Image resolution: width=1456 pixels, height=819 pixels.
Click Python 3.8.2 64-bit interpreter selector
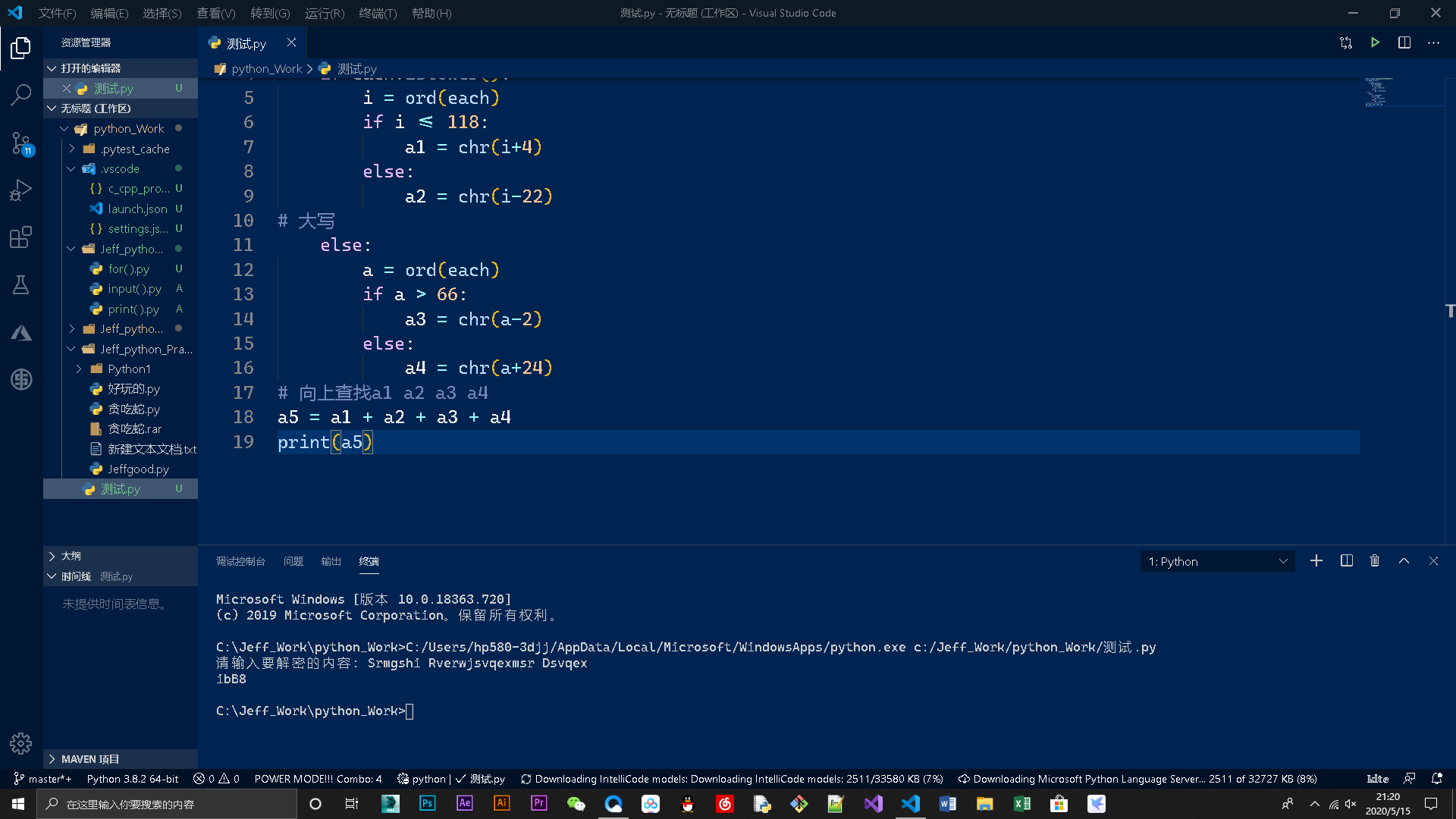133,779
